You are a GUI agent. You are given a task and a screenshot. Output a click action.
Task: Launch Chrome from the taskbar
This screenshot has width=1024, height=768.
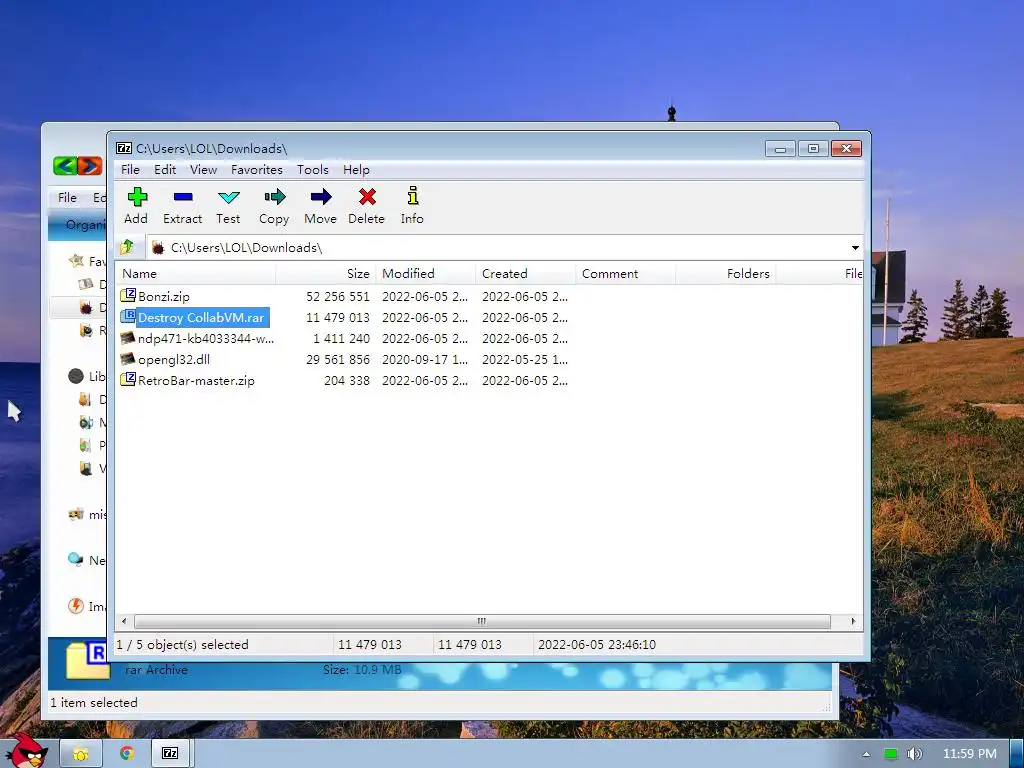pos(127,754)
